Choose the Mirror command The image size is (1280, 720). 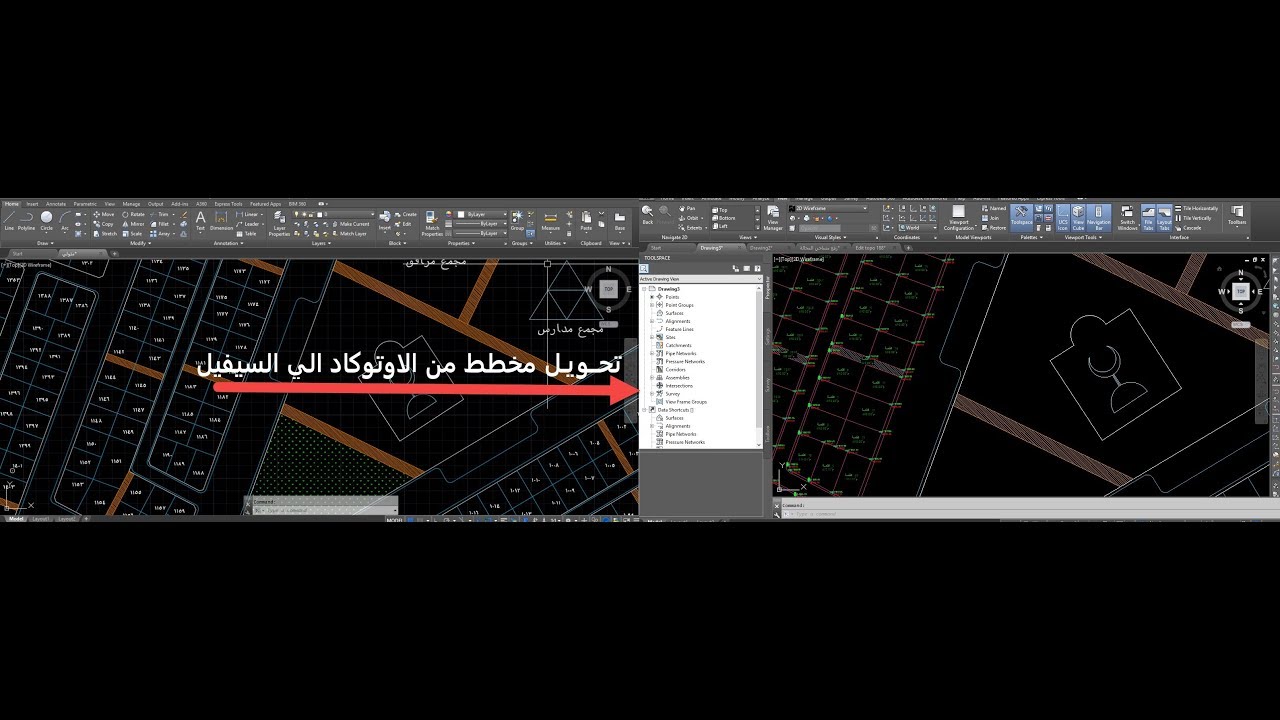[134, 224]
